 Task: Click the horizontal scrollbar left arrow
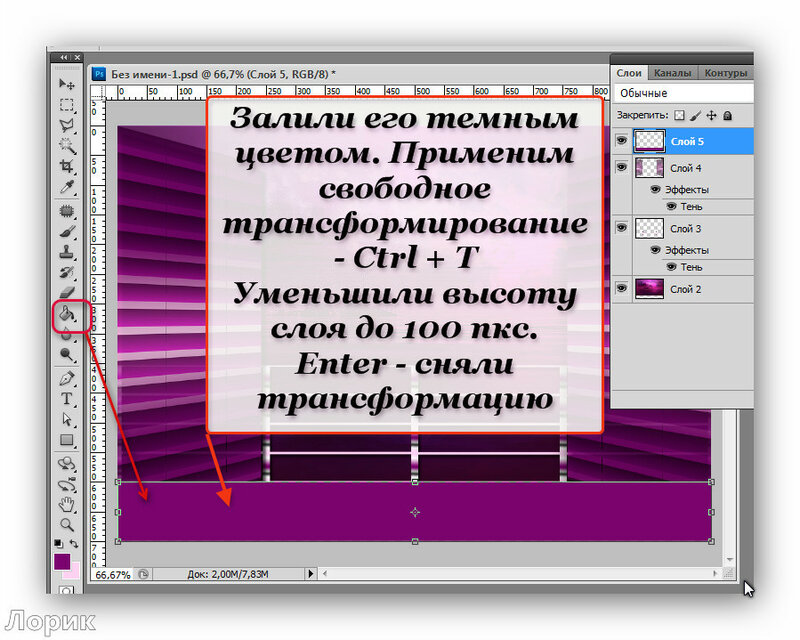pos(325,574)
